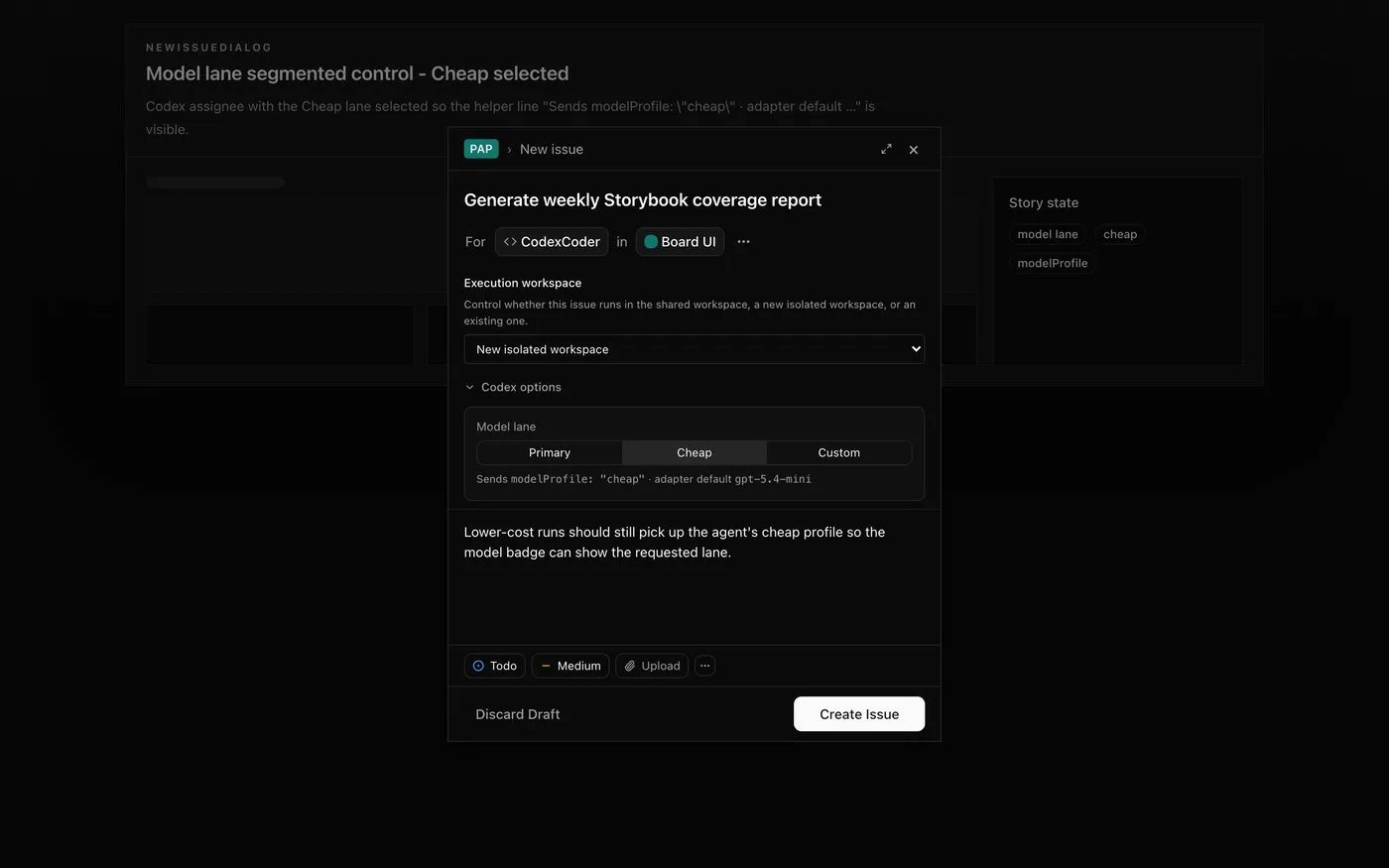Click the "modelProfile" story state tag
This screenshot has height=868, width=1389.
click(x=1053, y=263)
